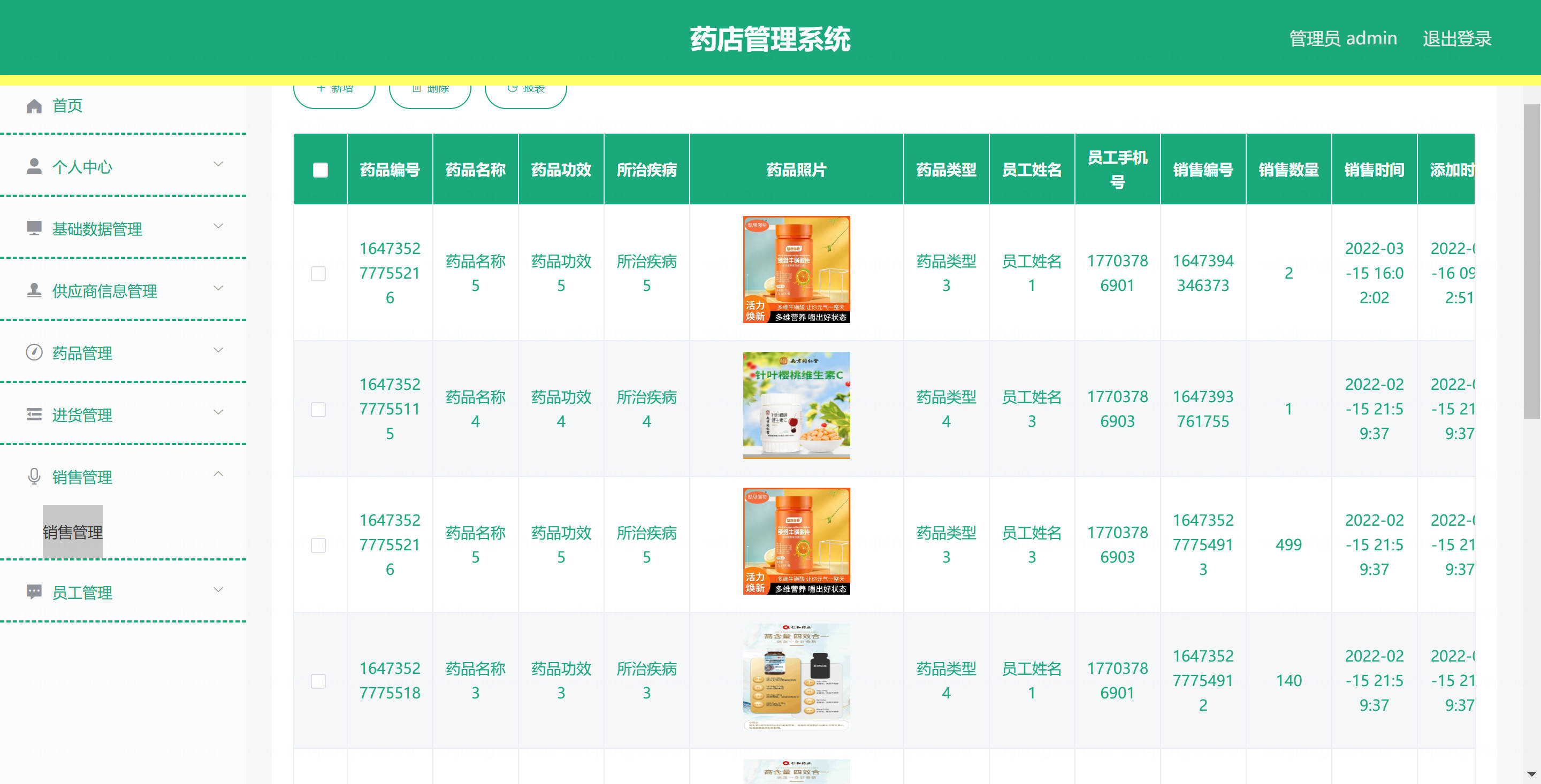
Task: Click the person icon for 个人中心
Action: tap(34, 167)
